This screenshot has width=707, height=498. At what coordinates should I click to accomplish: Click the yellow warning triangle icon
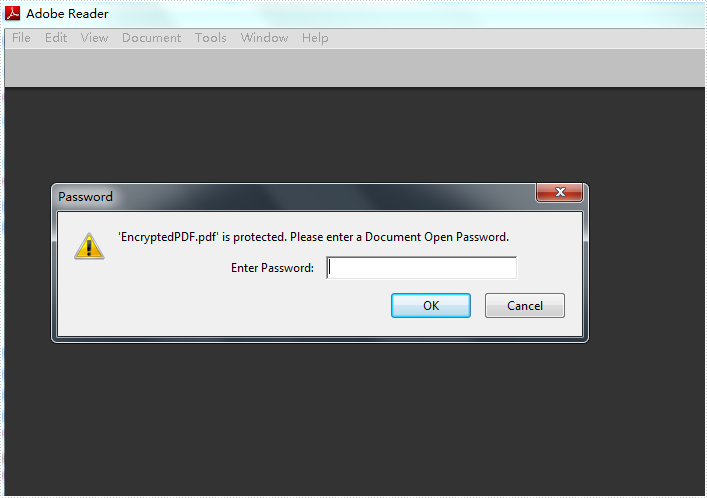[x=89, y=246]
